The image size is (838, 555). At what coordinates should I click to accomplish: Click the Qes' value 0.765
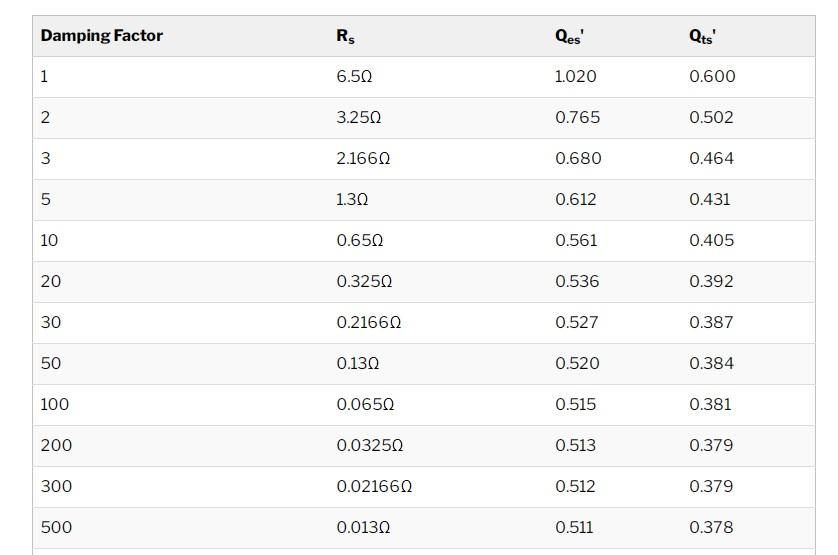pyautogui.click(x=577, y=118)
